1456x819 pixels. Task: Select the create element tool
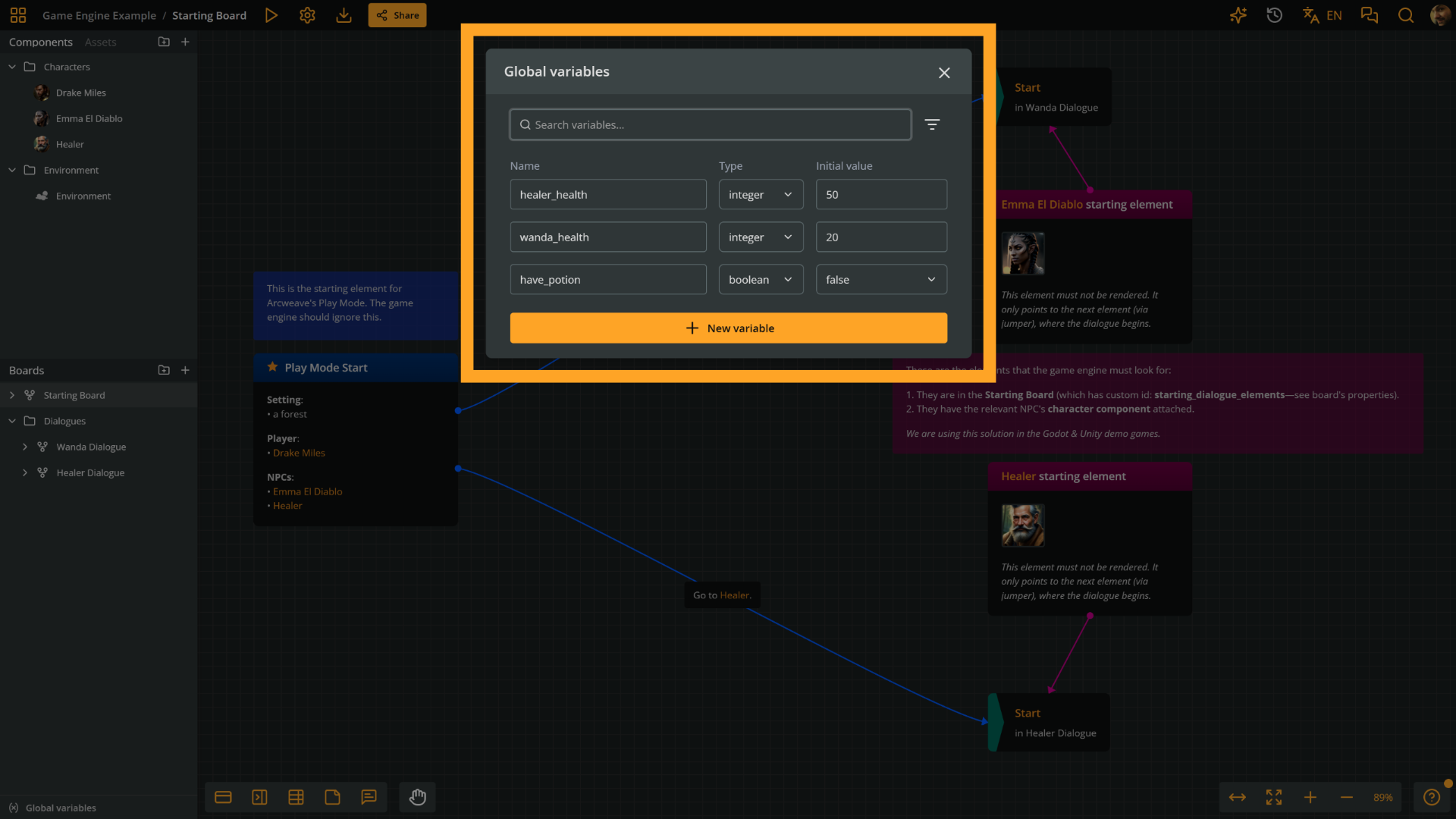click(x=223, y=797)
